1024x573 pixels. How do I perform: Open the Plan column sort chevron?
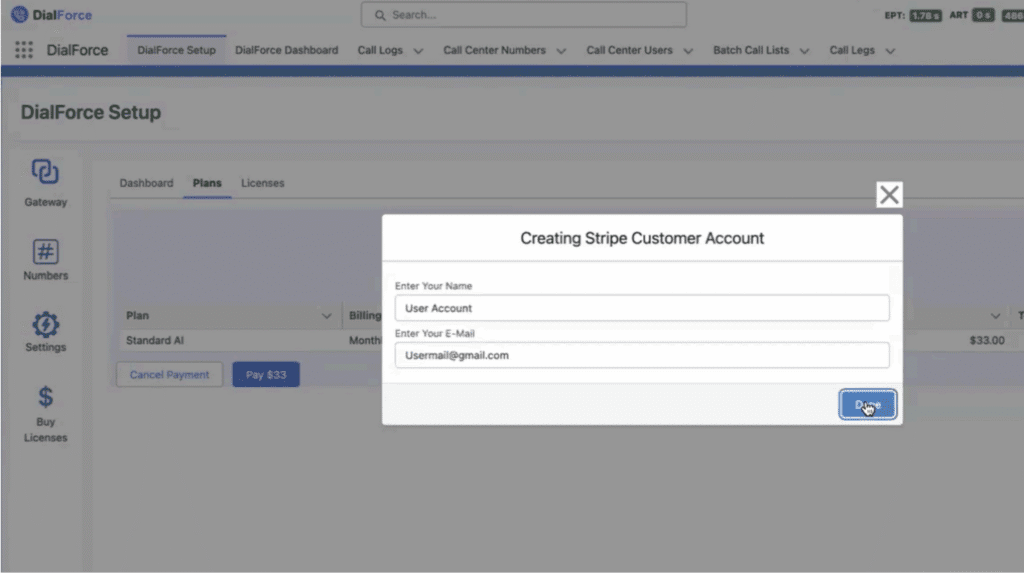326,316
